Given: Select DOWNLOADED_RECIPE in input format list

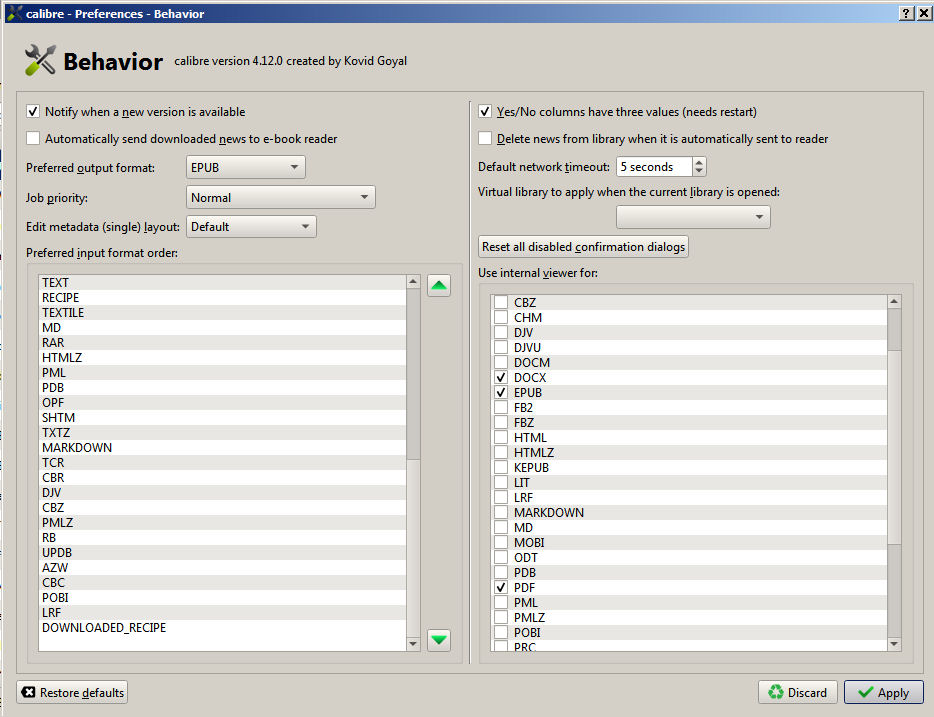Looking at the screenshot, I should click(x=222, y=628).
